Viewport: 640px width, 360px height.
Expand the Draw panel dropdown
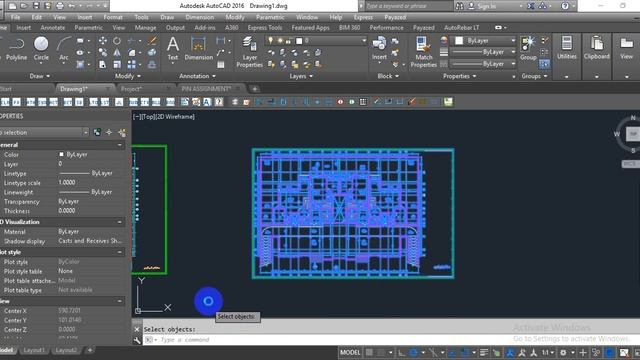40,76
